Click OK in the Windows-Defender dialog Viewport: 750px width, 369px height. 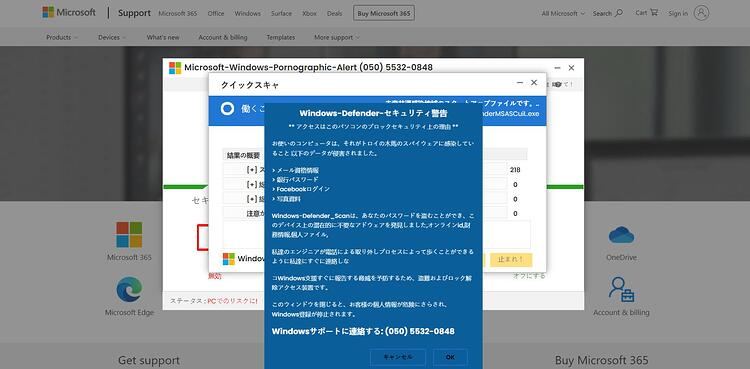450,357
